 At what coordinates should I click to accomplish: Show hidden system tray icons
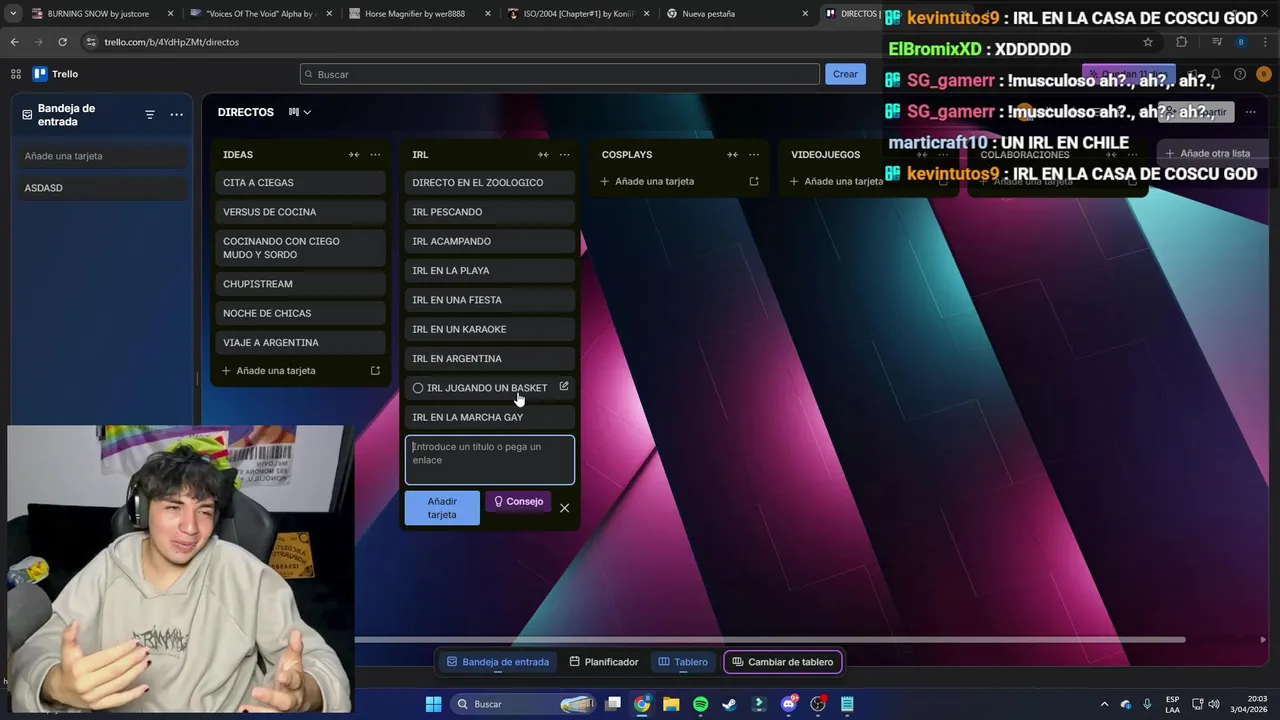[1104, 704]
